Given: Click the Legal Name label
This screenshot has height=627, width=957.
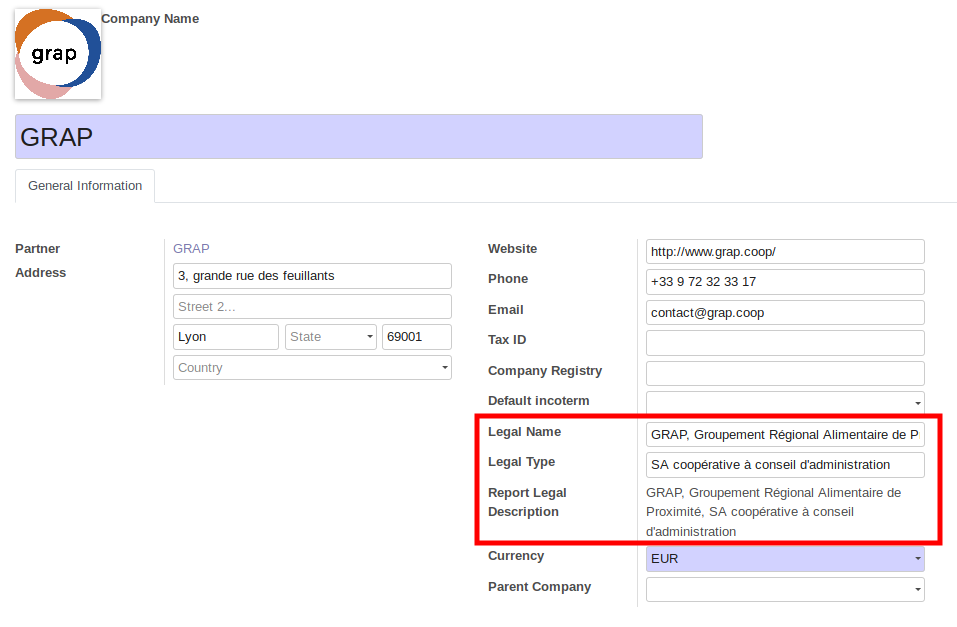Looking at the screenshot, I should (524, 432).
